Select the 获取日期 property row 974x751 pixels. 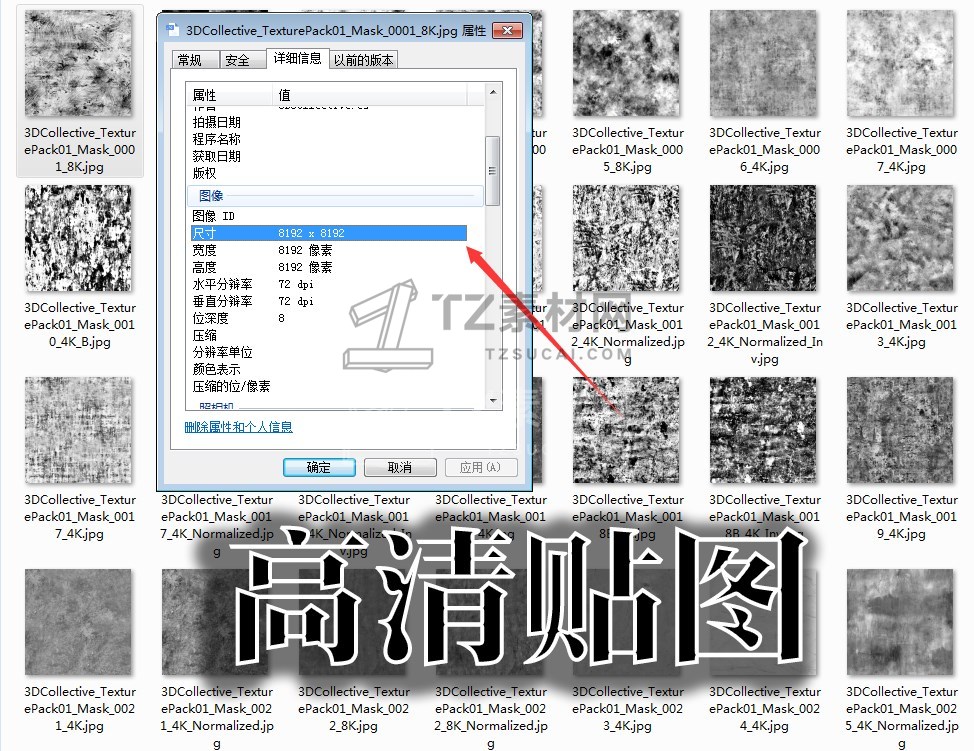pyautogui.click(x=328, y=157)
